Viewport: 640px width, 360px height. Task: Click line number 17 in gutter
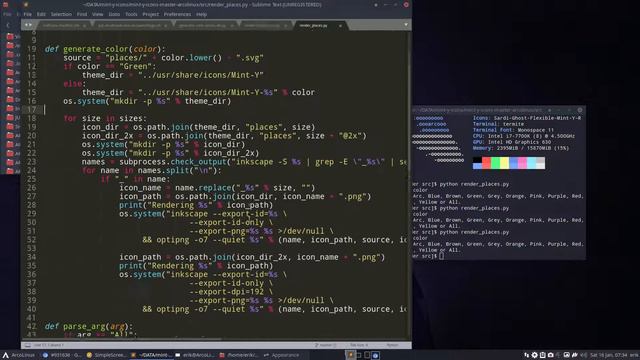coord(32,109)
